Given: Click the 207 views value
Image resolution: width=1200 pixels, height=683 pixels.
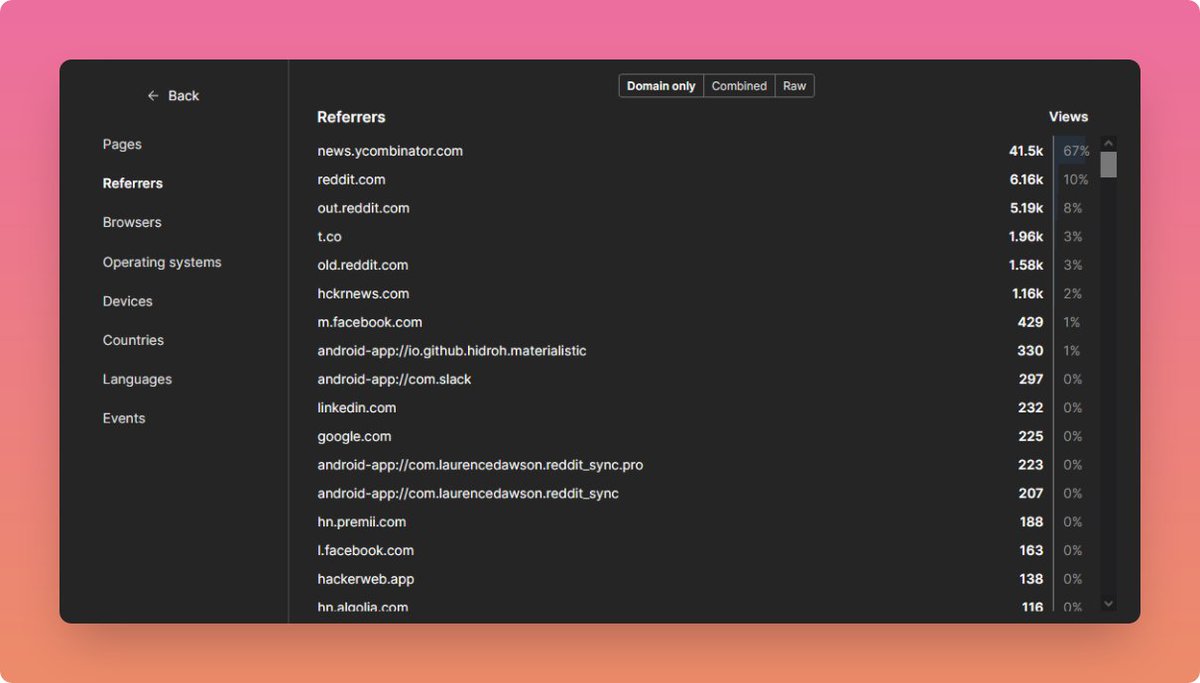Looking at the screenshot, I should pyautogui.click(x=1030, y=493).
